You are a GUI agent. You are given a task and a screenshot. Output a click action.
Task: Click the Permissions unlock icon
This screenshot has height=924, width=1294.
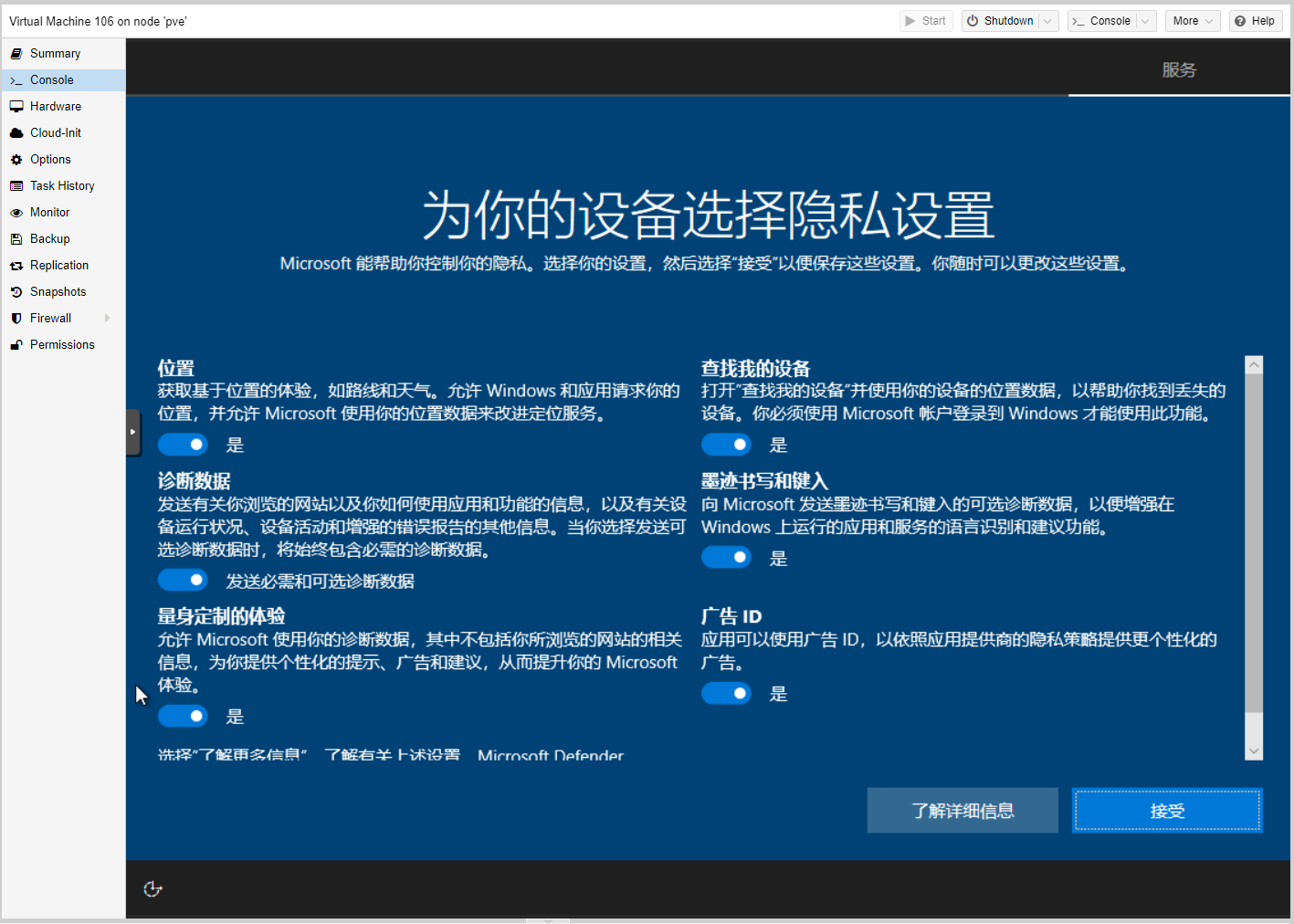click(x=16, y=345)
